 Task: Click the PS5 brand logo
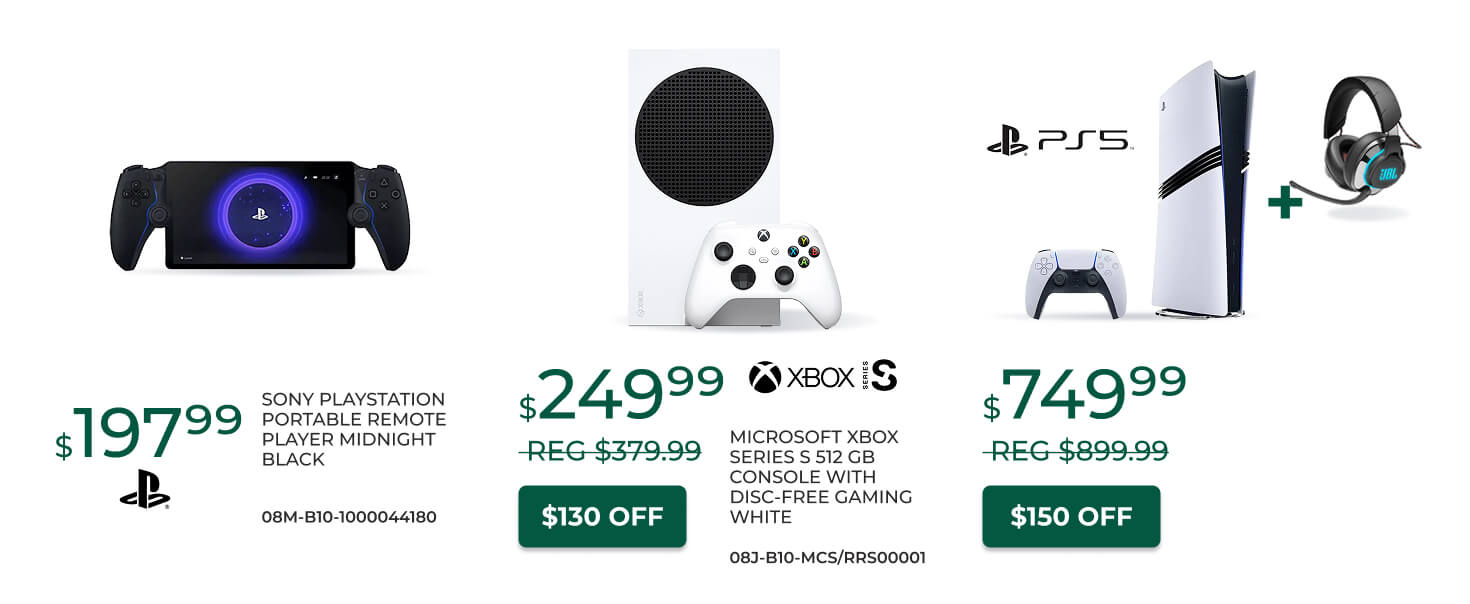pos(1059,141)
